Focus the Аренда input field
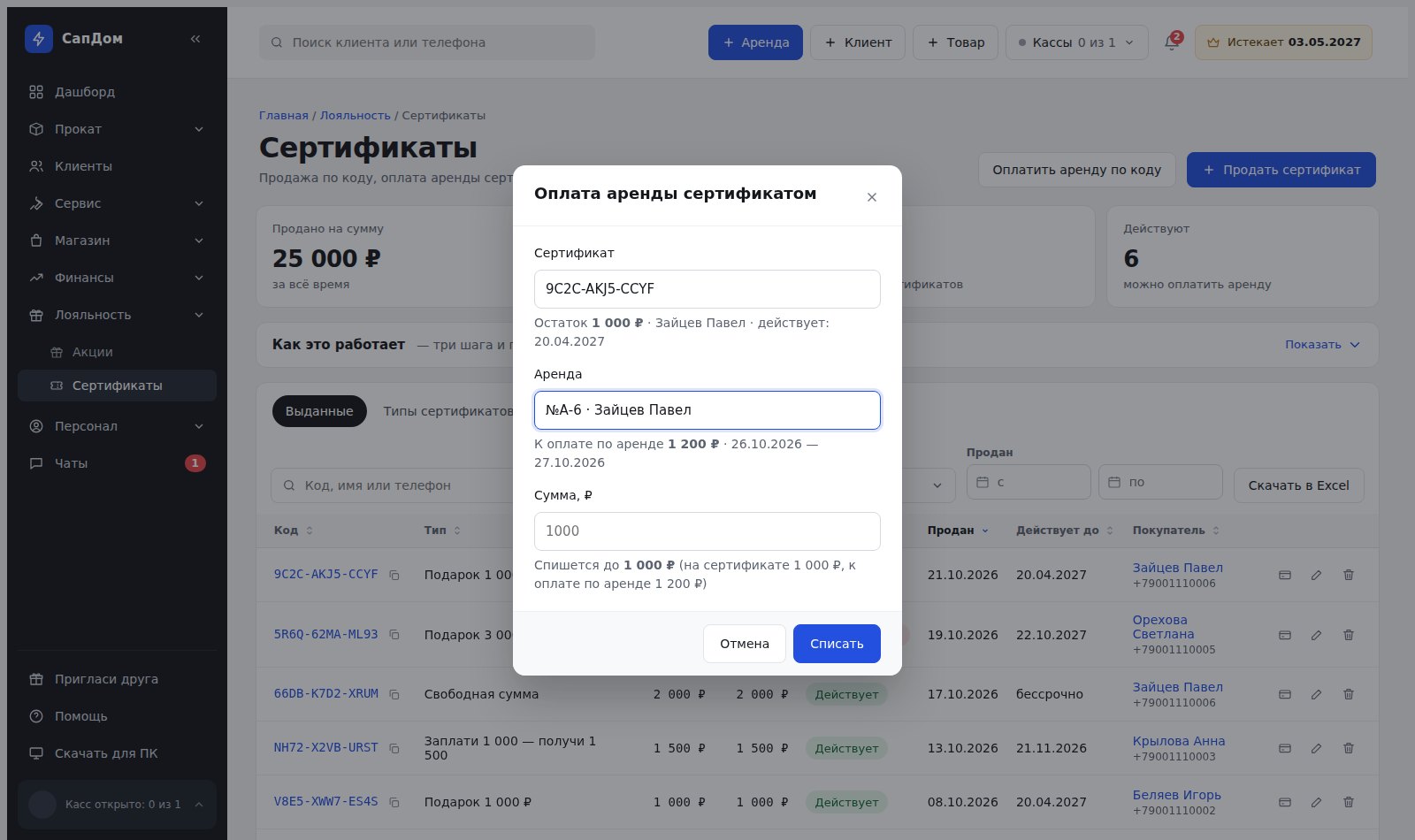The image size is (1415, 840). pos(707,410)
